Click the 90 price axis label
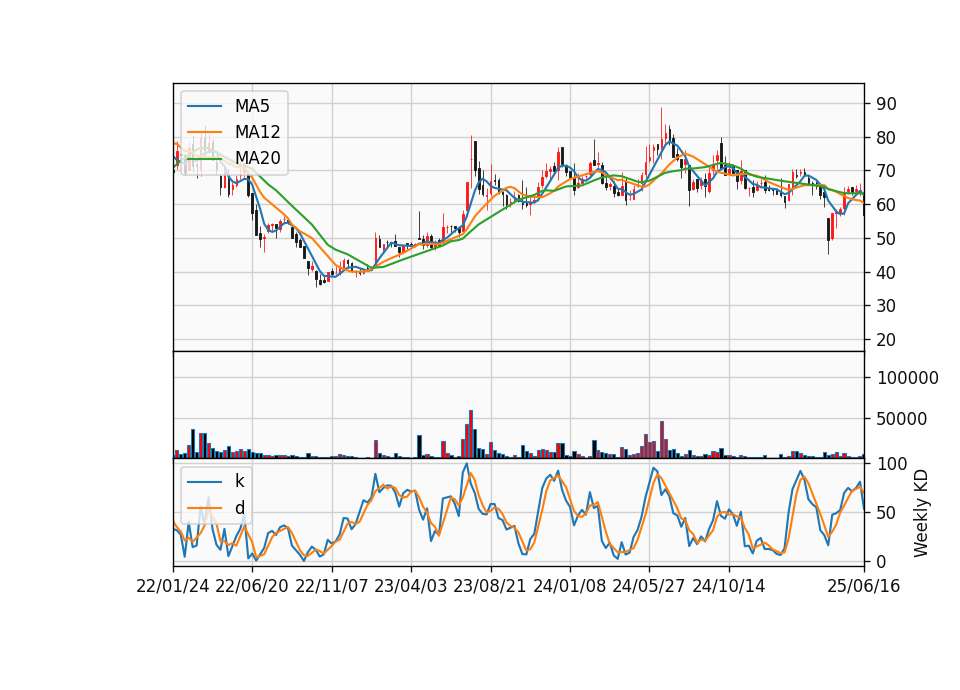Screen dimensions: 960x690 coord(886,104)
